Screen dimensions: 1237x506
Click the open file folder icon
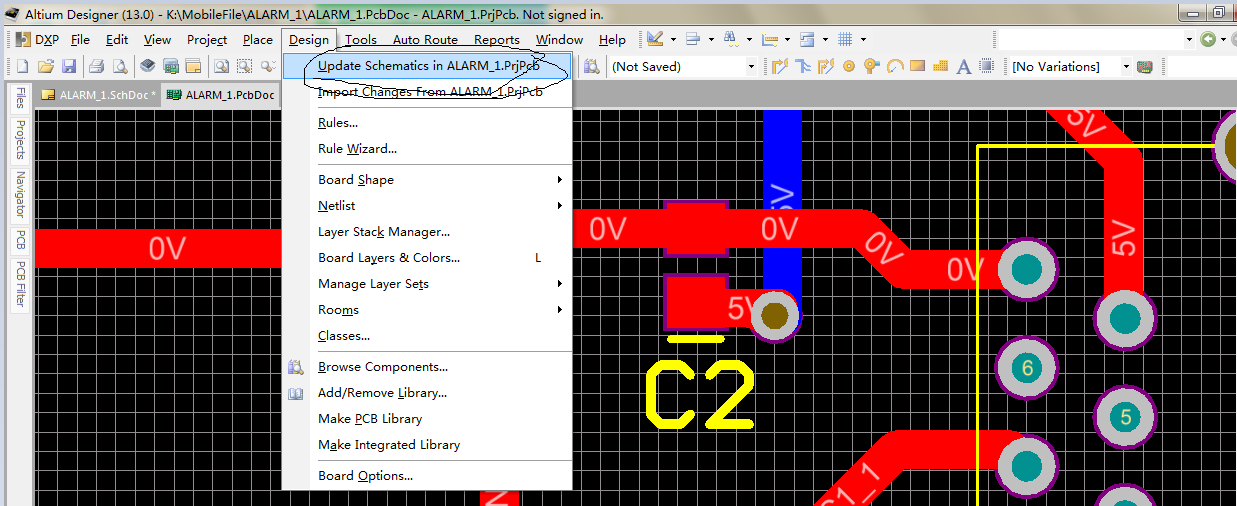[45, 66]
